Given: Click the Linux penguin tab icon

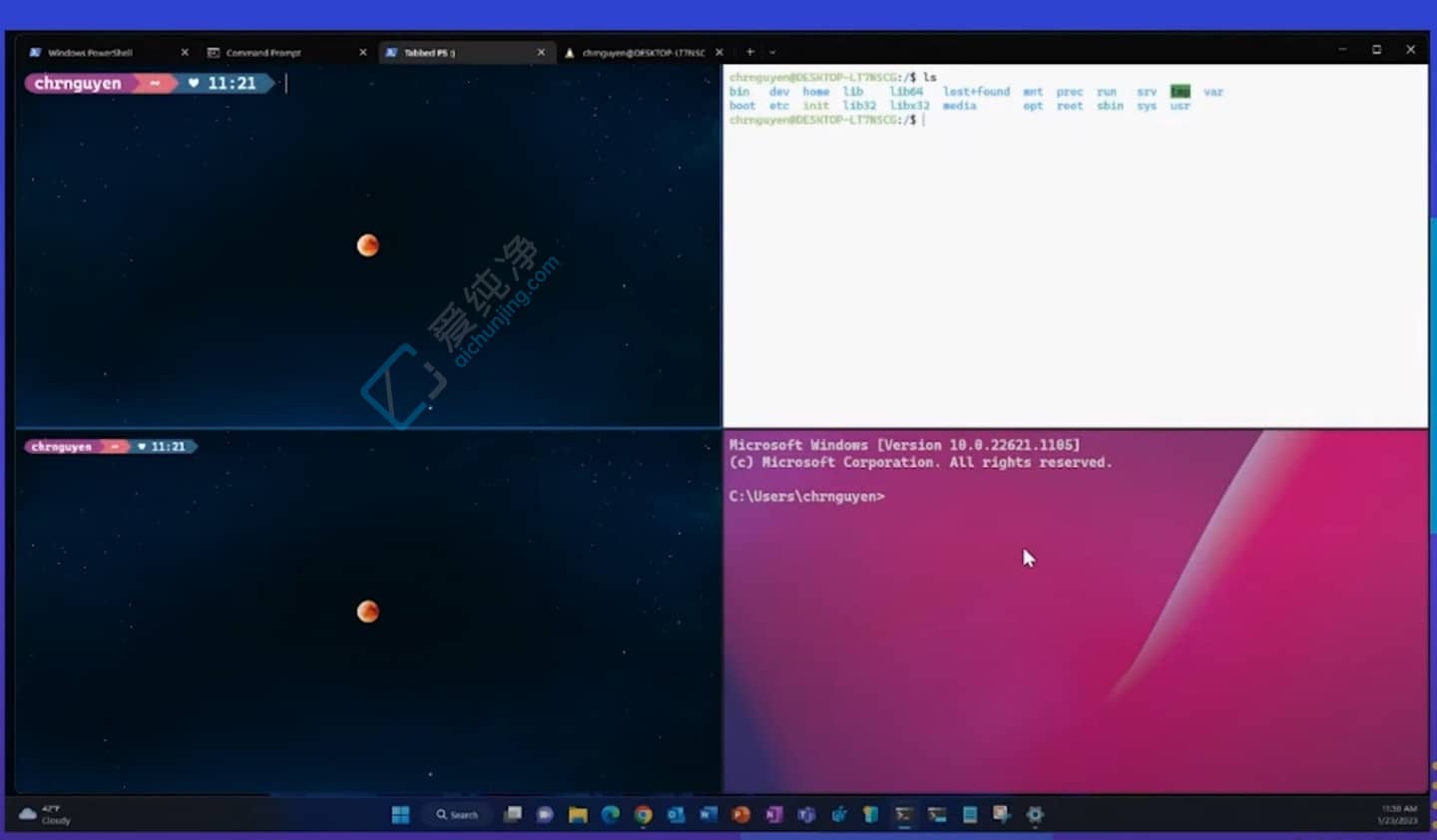Looking at the screenshot, I should (570, 53).
